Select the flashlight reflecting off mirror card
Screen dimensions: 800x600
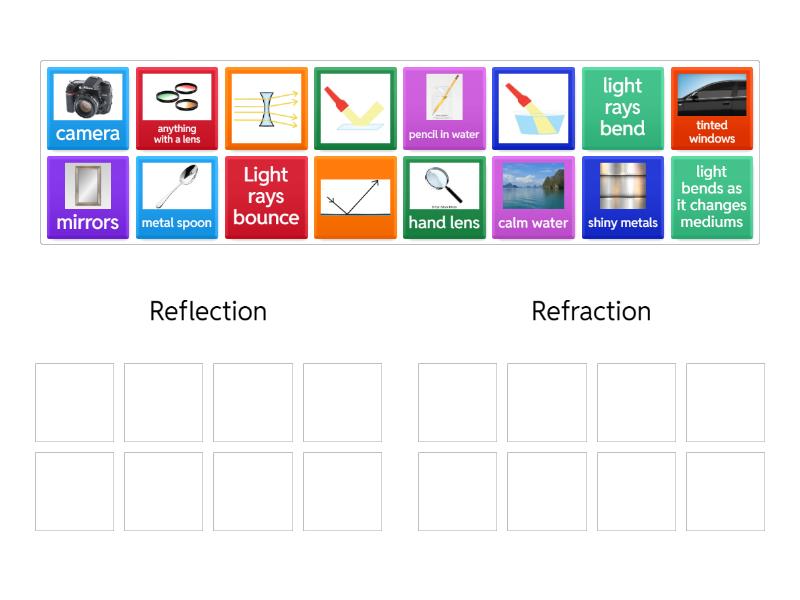coord(355,108)
